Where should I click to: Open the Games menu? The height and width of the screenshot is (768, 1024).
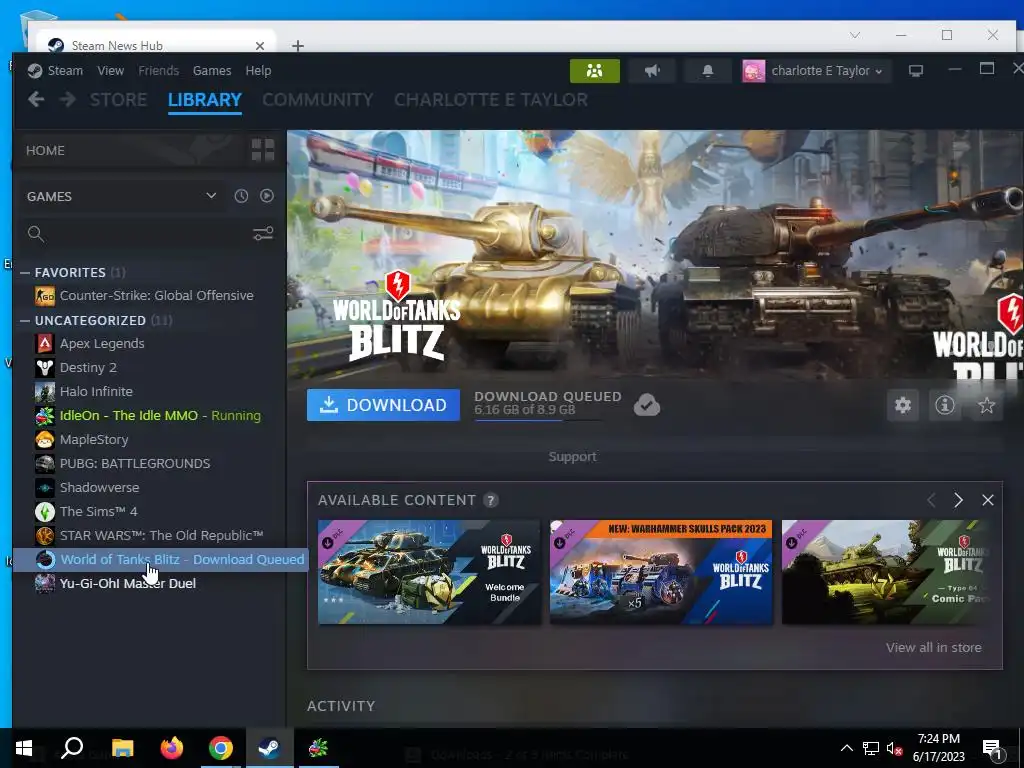click(x=212, y=71)
